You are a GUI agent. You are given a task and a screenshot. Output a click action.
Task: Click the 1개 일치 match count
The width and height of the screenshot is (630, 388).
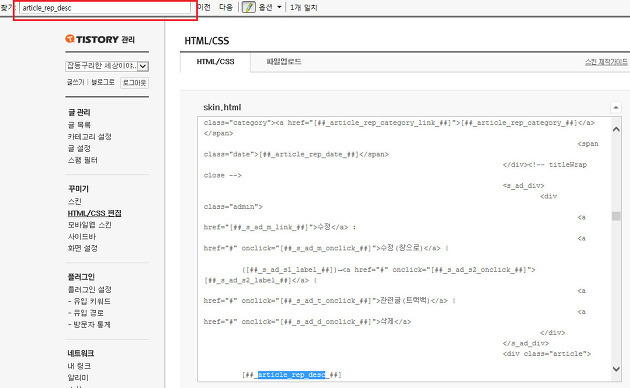pos(304,7)
